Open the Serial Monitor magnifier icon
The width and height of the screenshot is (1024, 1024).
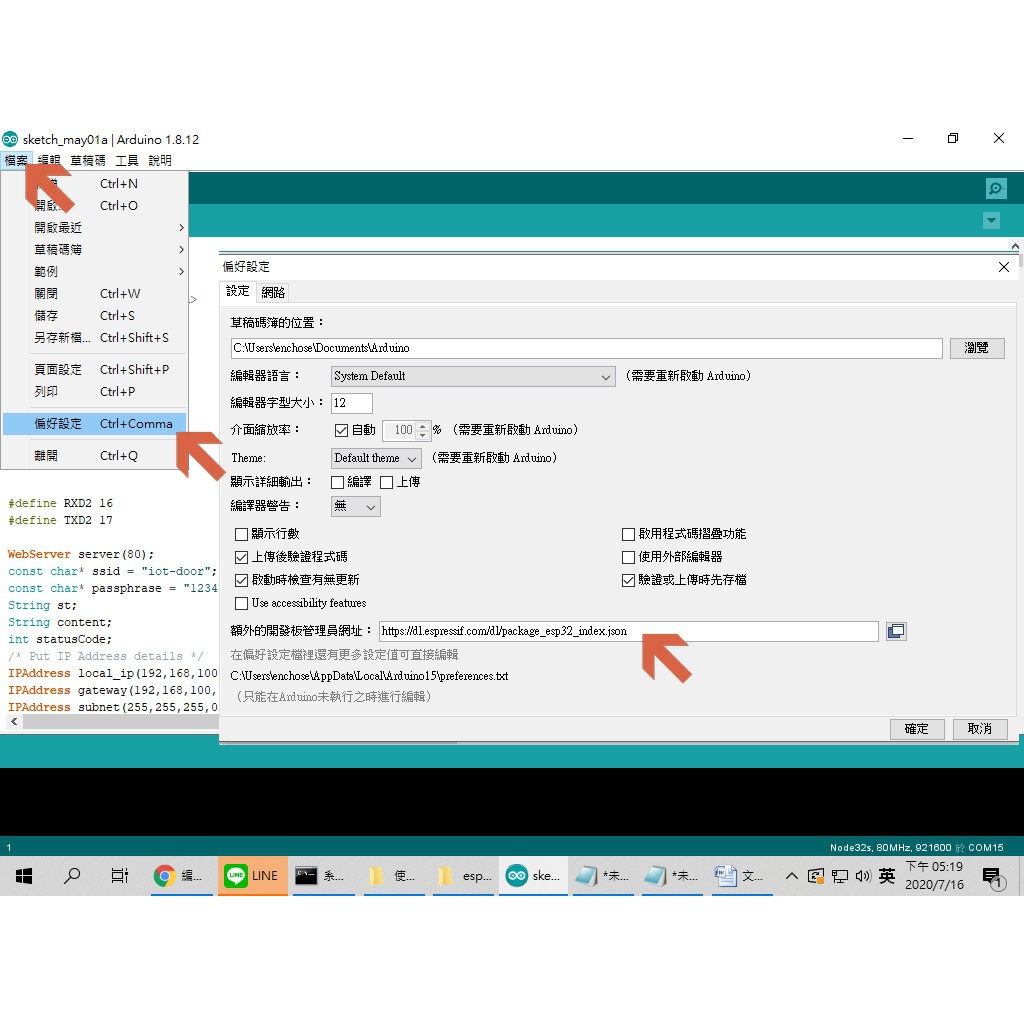tap(995, 188)
